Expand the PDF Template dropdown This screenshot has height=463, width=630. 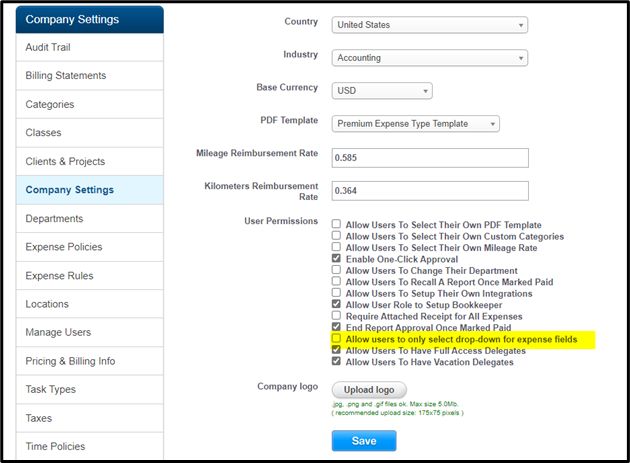tap(415, 124)
